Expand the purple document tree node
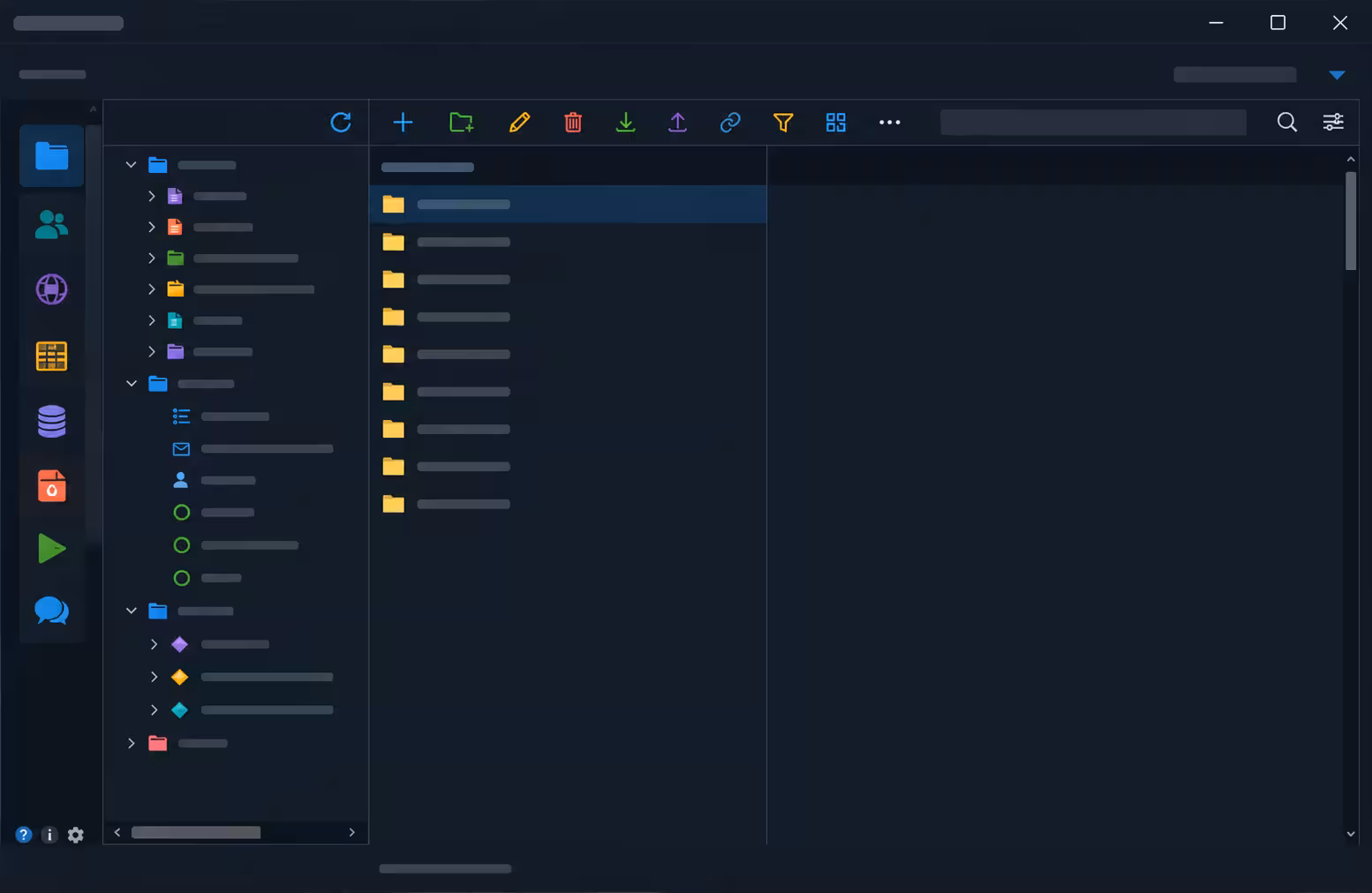 [x=151, y=196]
